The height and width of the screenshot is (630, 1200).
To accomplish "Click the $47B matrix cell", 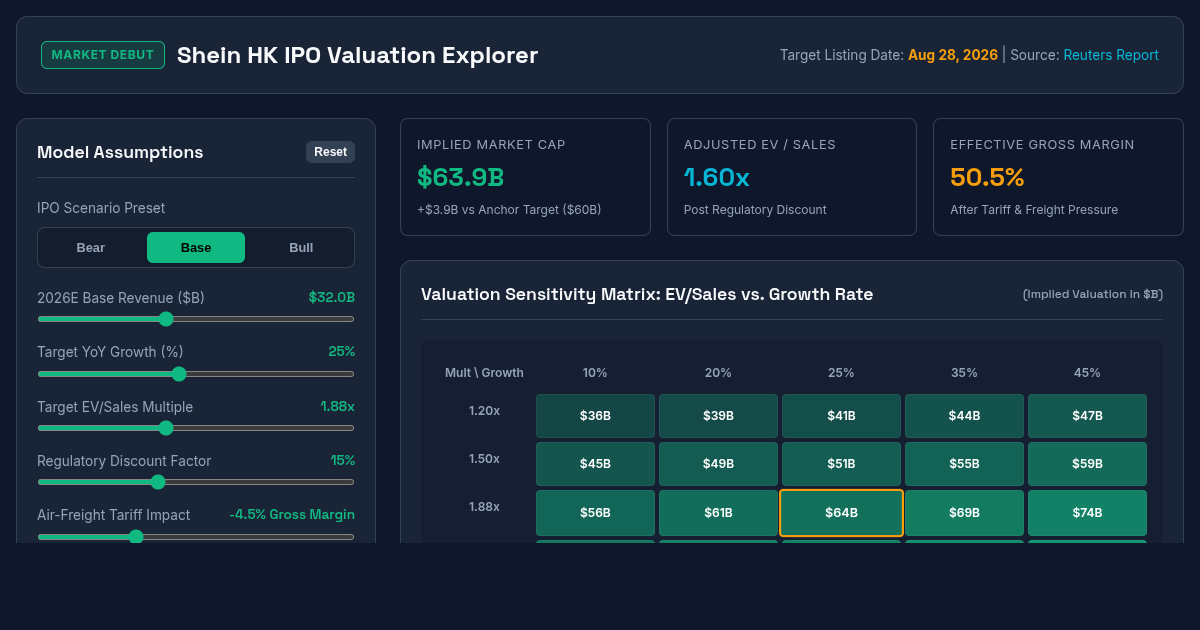I will pyautogui.click(x=1087, y=416).
